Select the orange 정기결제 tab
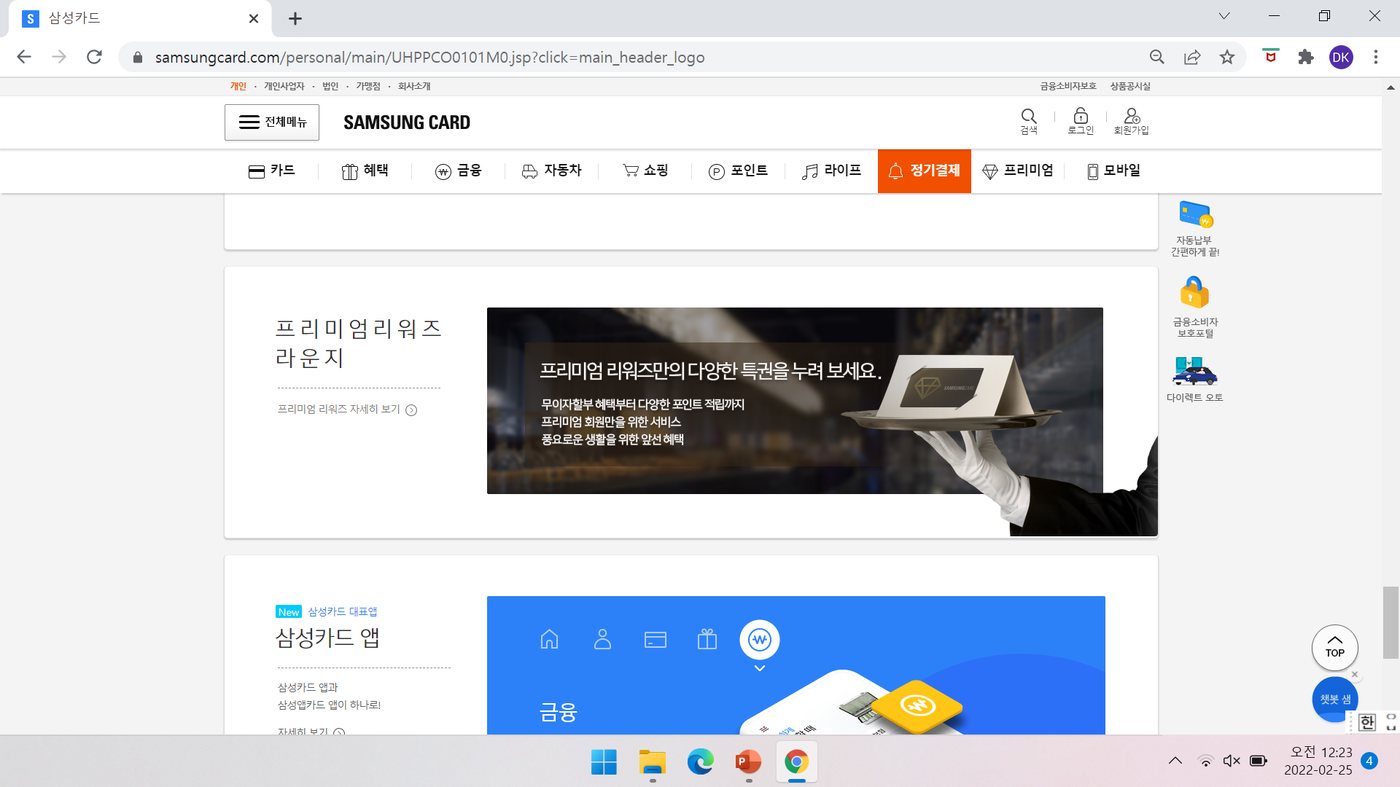Screen dimensions: 1400x787 (x=924, y=171)
